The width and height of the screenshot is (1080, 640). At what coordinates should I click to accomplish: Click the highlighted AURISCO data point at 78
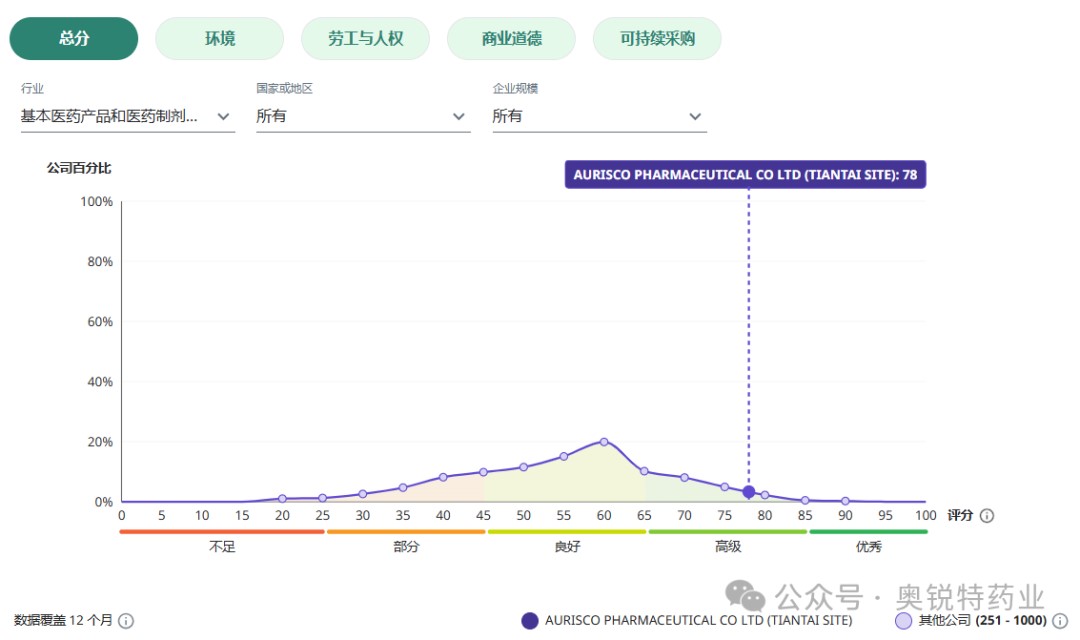click(748, 492)
